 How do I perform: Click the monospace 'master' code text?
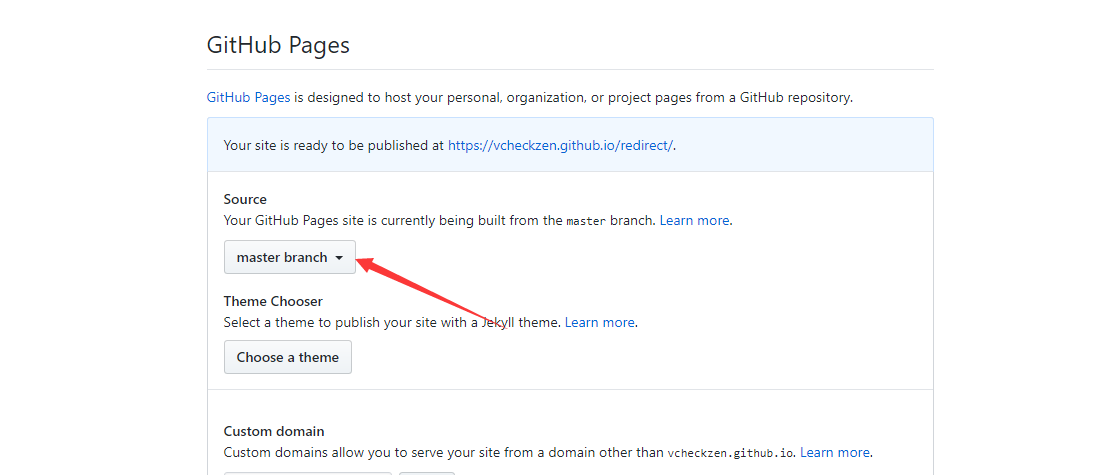(586, 221)
